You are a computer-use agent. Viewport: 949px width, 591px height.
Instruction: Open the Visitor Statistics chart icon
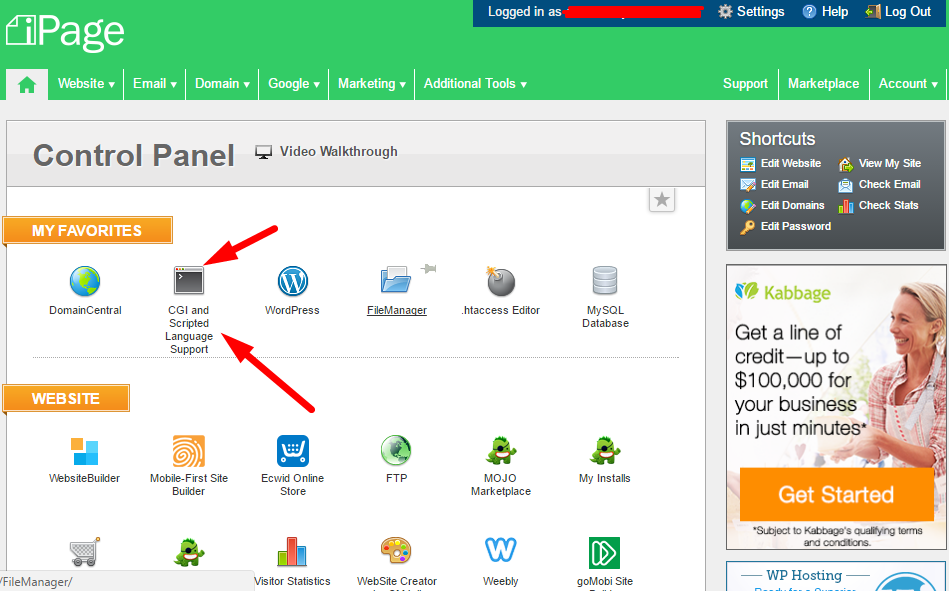292,552
